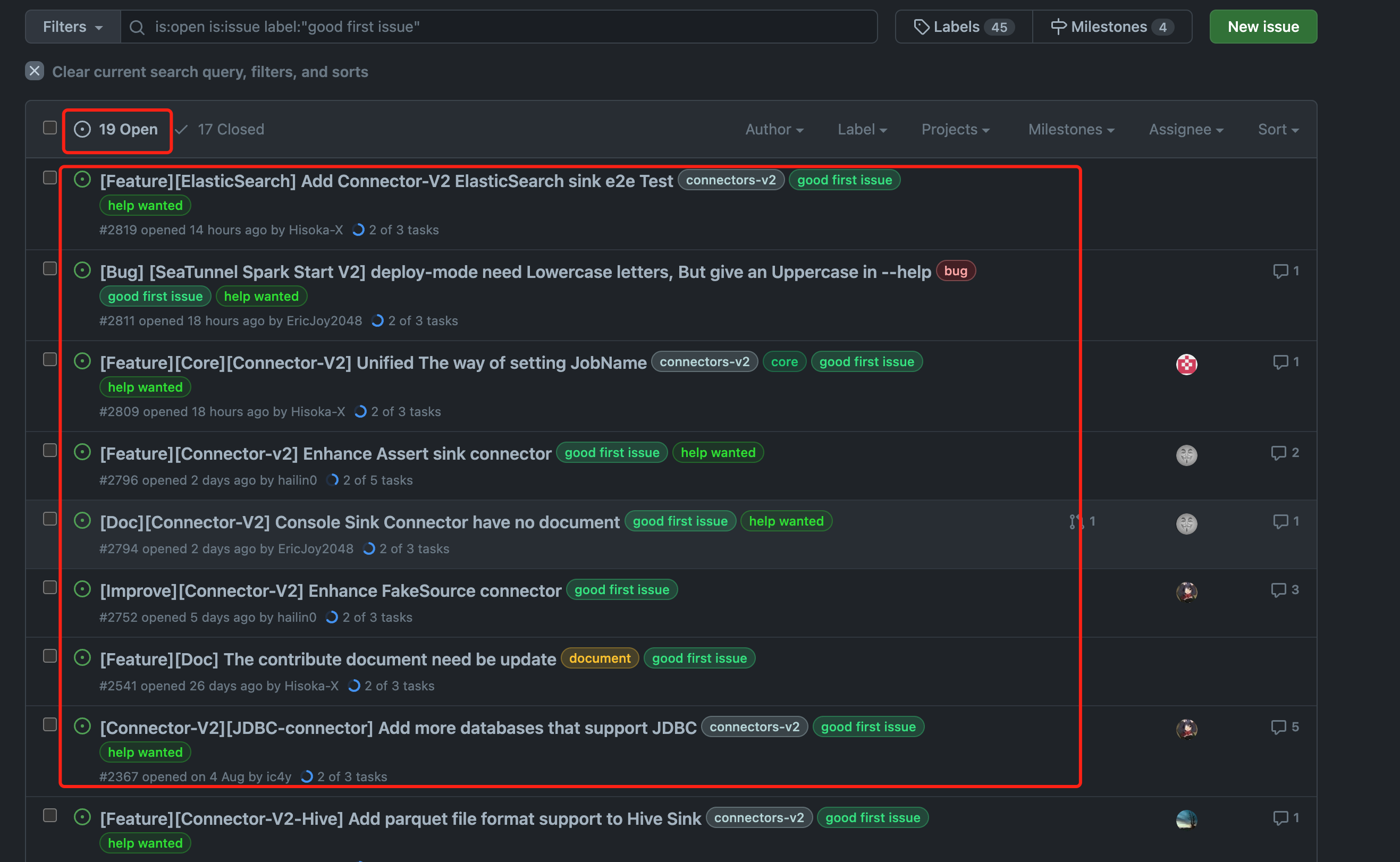
Task: Click the search magnifier icon in the search bar
Action: 136,26
